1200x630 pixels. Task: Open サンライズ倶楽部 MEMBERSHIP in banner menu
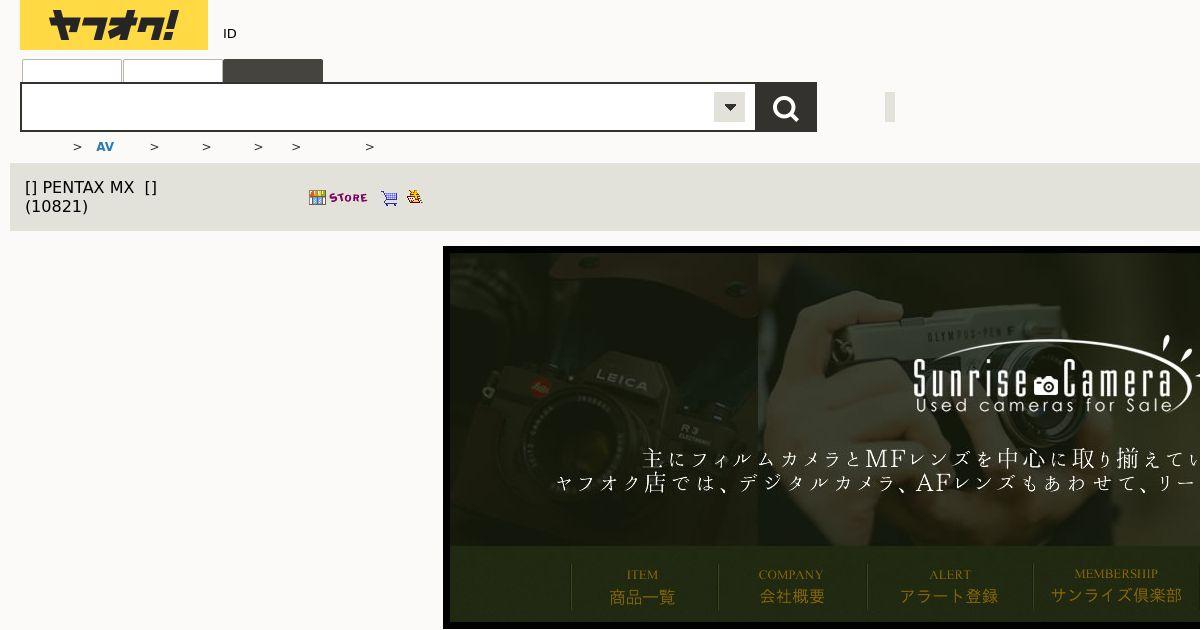[1116, 586]
